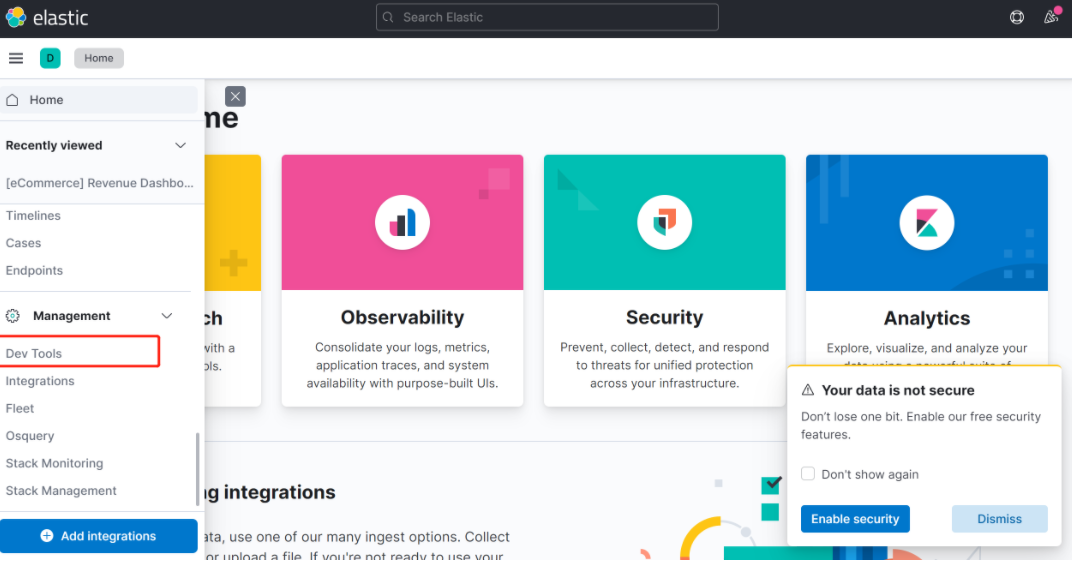The image size is (1072, 572).
Task: Click the Add integrations button
Action: (x=98, y=536)
